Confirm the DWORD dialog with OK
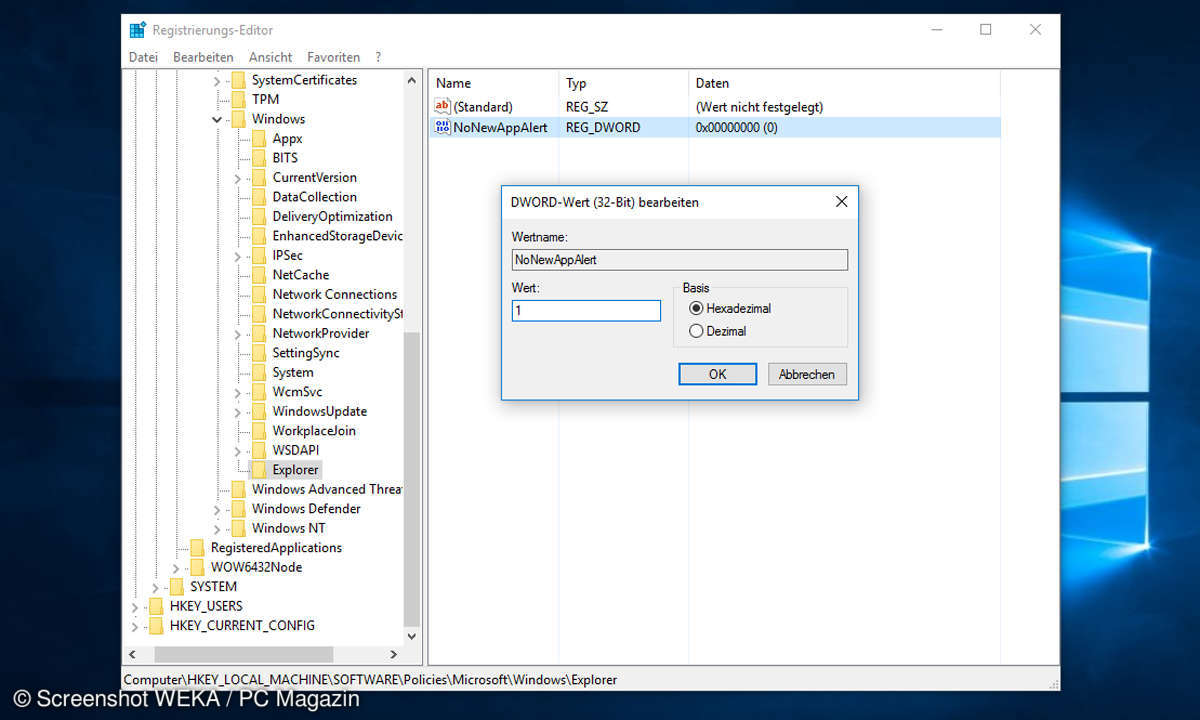Screen dimensions: 1200x720 [x=717, y=374]
